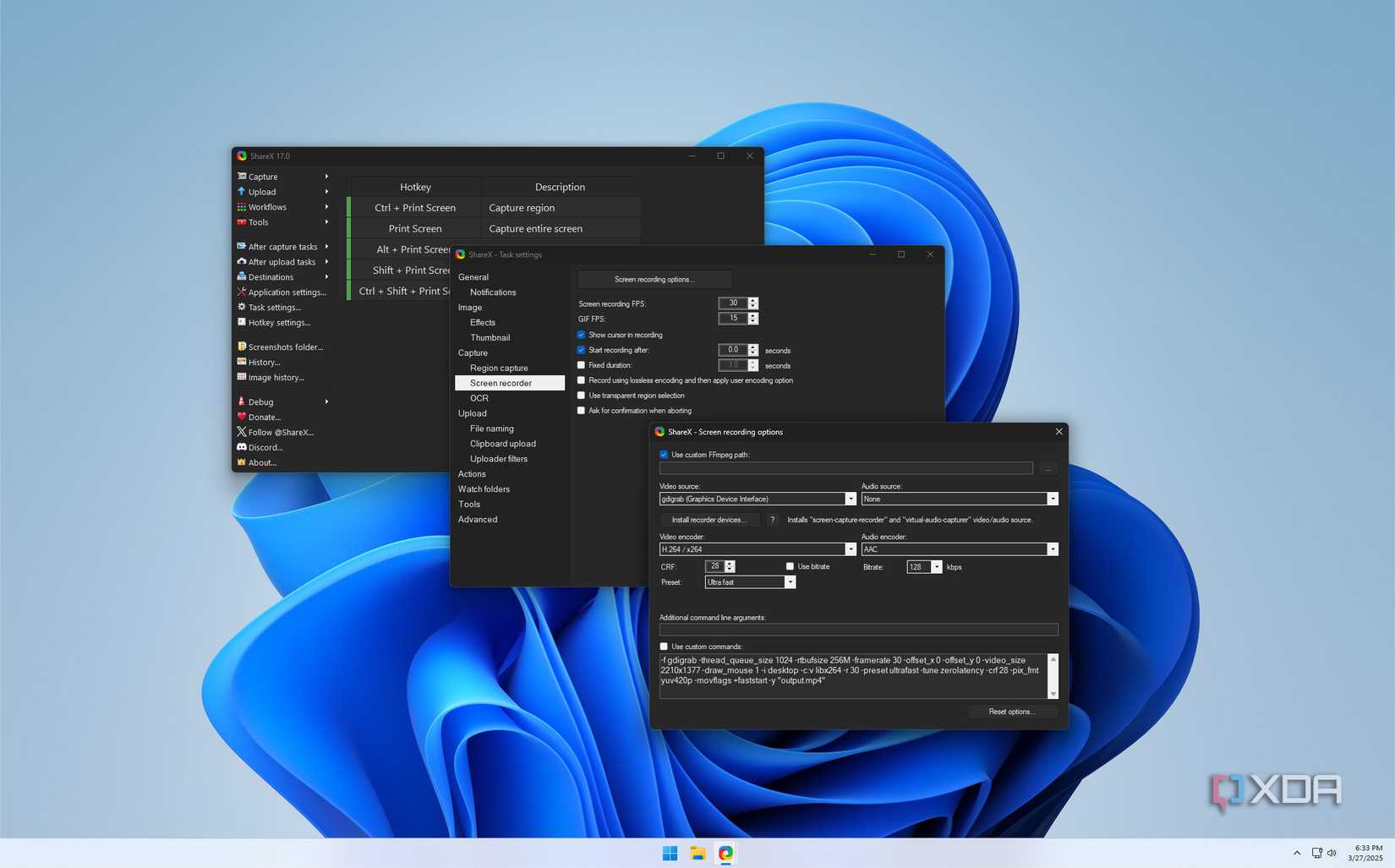
Task: Open the Capture menu icon in ShareX
Action: point(242,177)
